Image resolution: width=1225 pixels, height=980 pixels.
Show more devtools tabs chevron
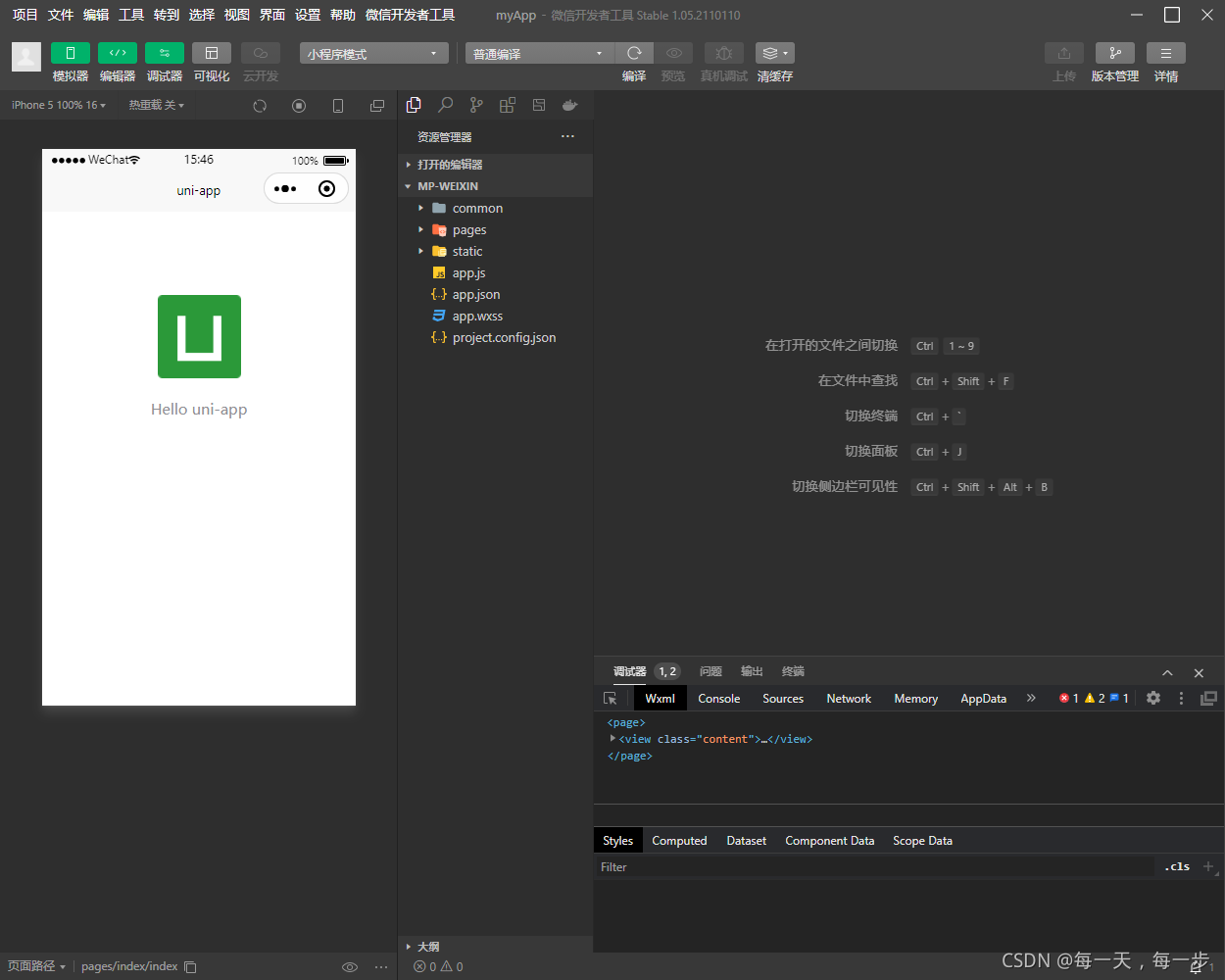point(1031,699)
